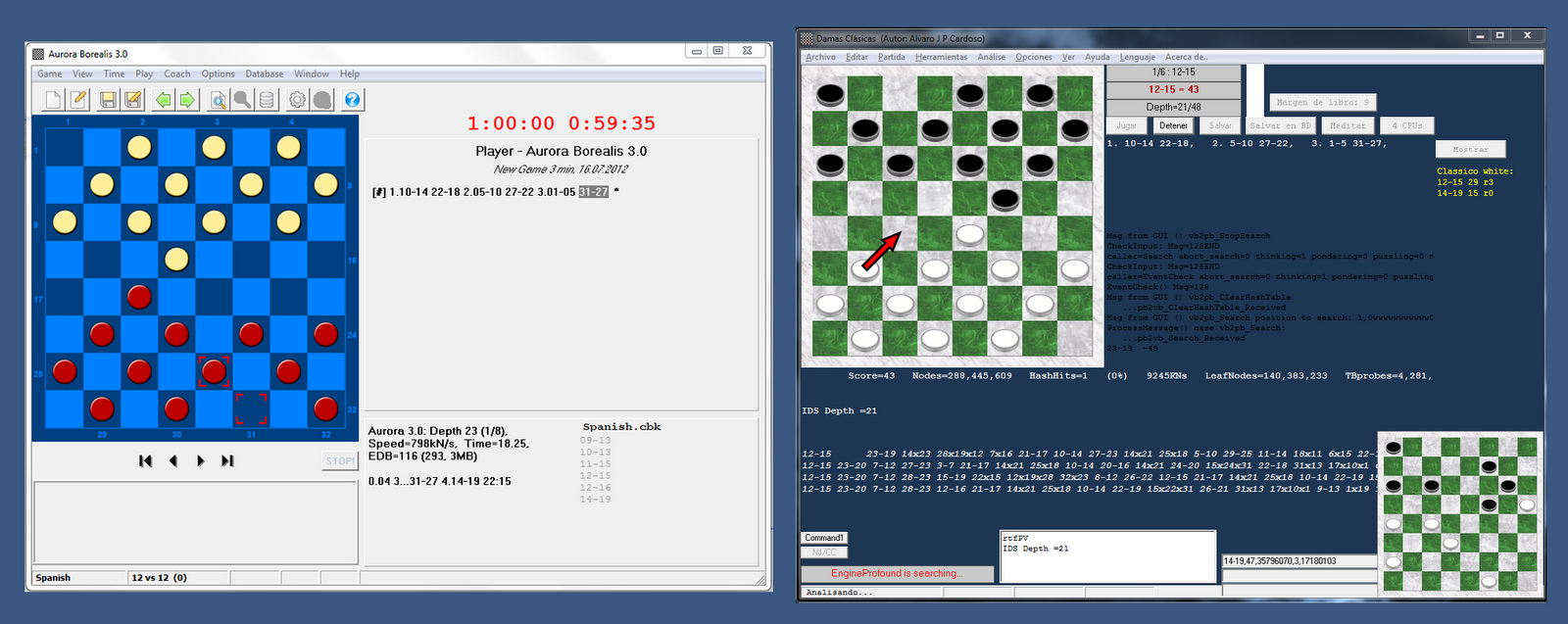Viewport: 1568px width, 624px height.
Task: Click the edit page pencil icon in Aurora toolbar
Action: point(78,99)
